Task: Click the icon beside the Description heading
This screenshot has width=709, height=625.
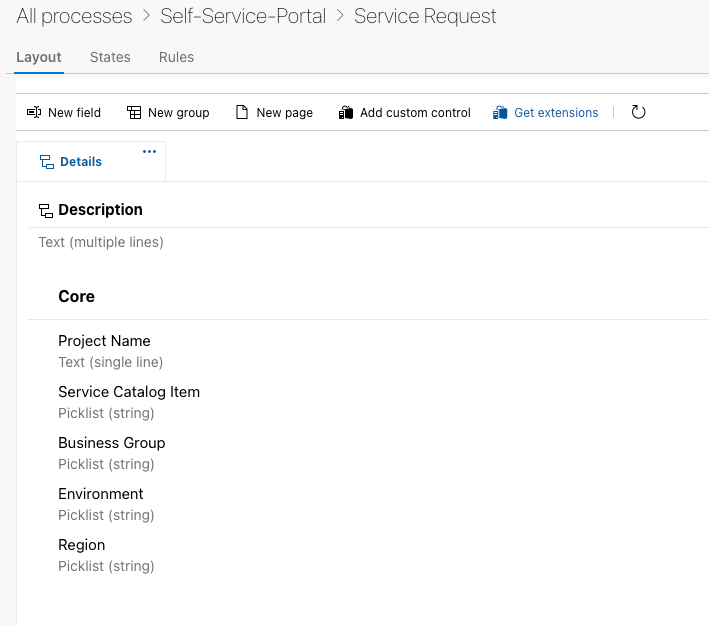Action: [x=46, y=210]
